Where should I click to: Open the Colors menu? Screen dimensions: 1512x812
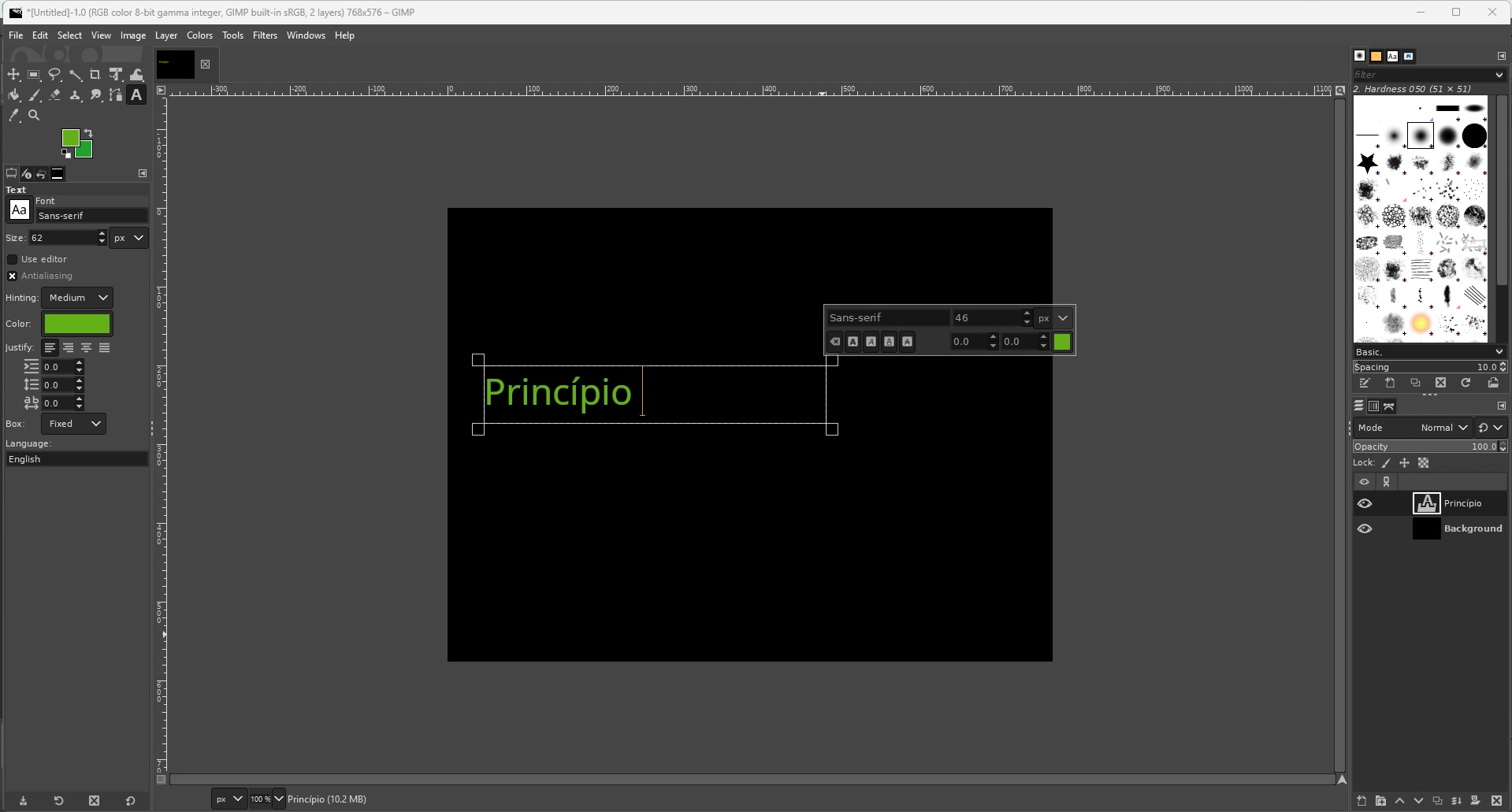click(x=199, y=35)
